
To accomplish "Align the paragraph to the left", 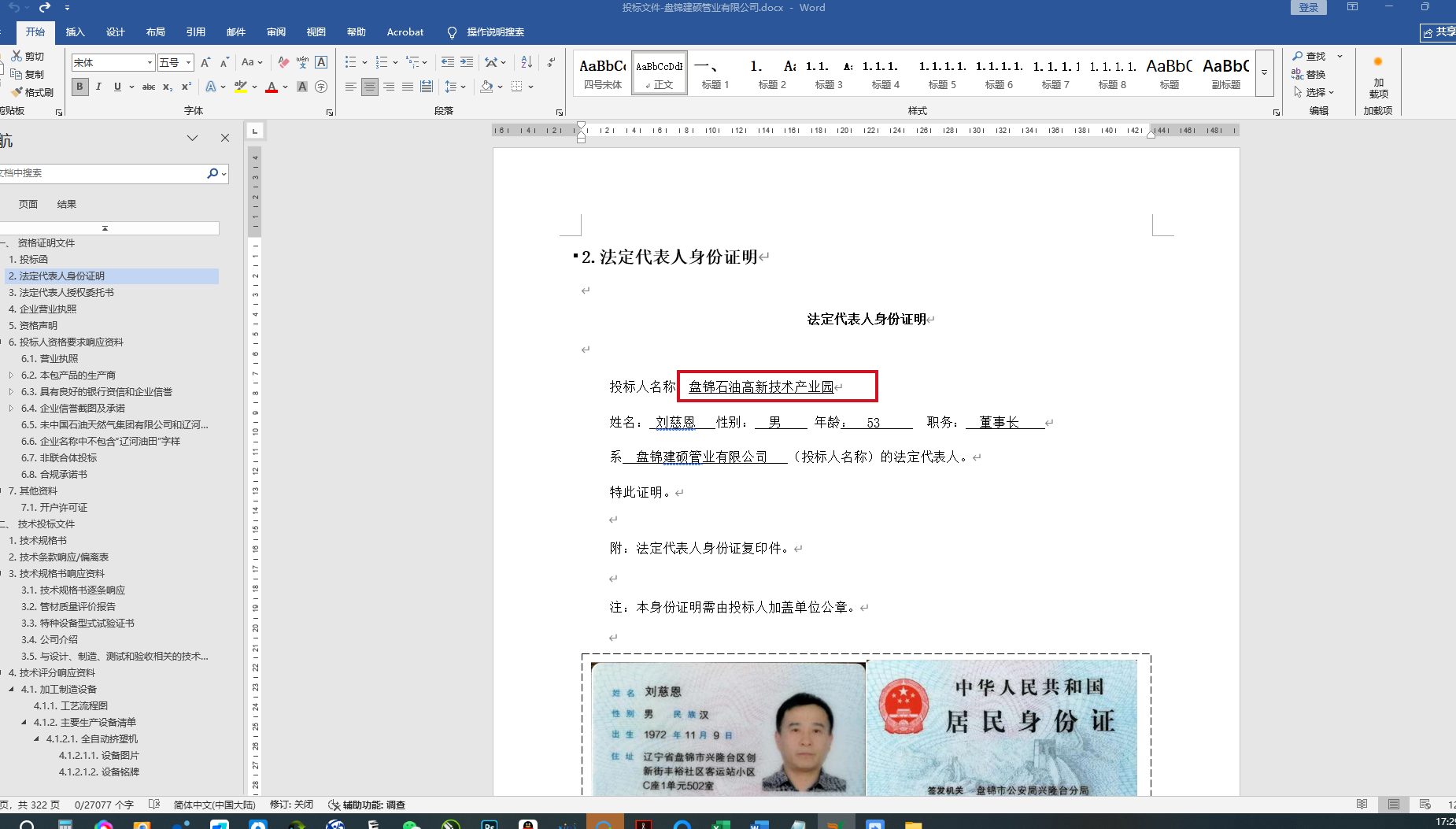I will click(x=351, y=87).
